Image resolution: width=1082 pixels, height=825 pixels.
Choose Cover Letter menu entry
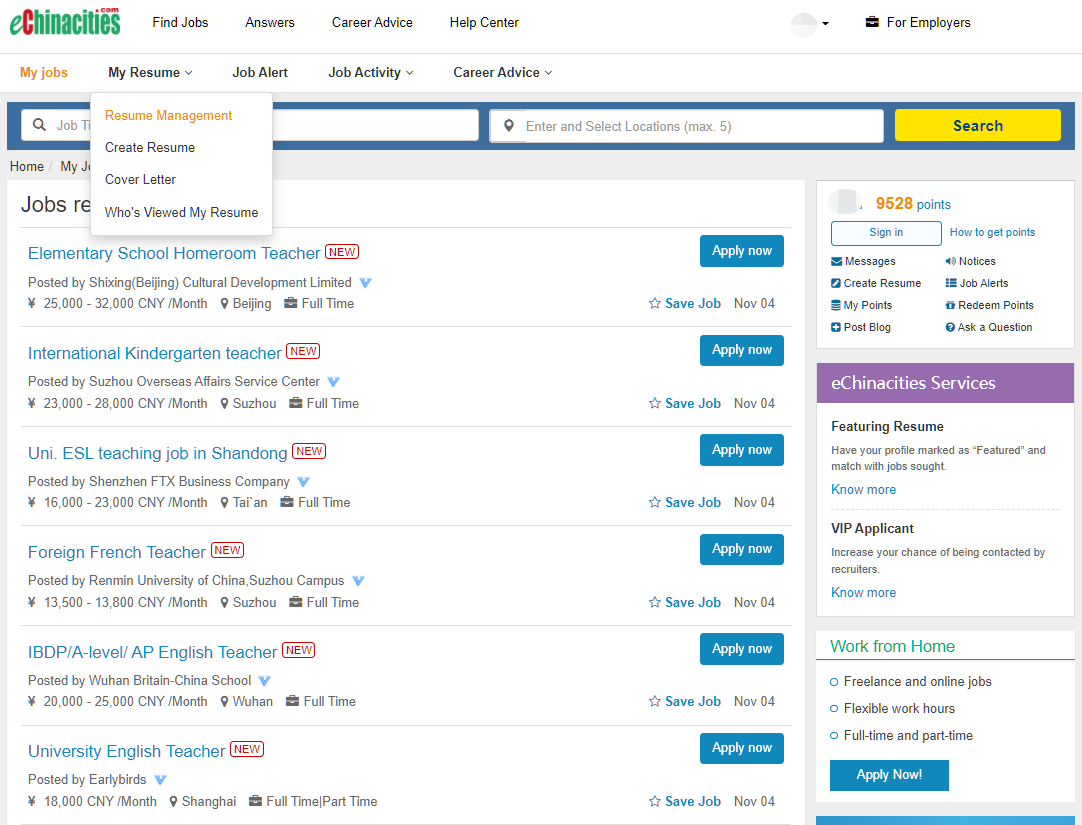pos(140,179)
